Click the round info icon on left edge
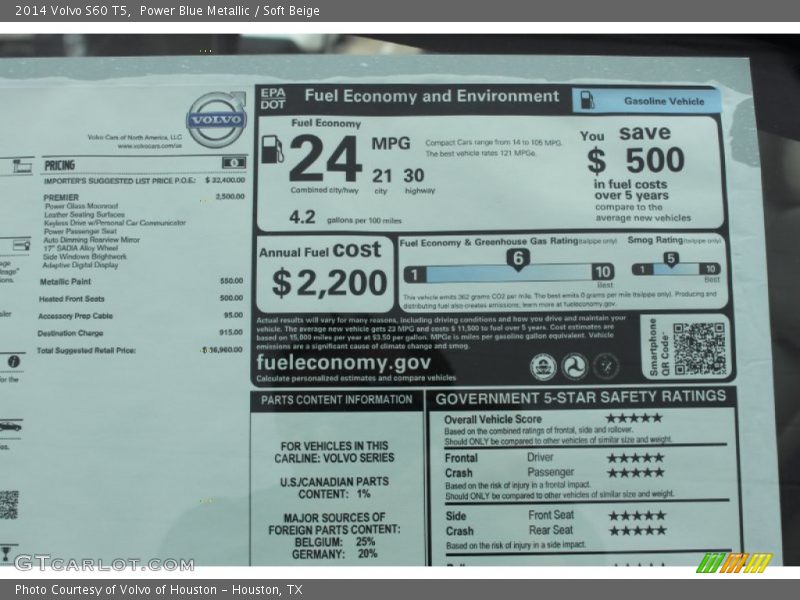The width and height of the screenshot is (800, 600). (x=14, y=361)
